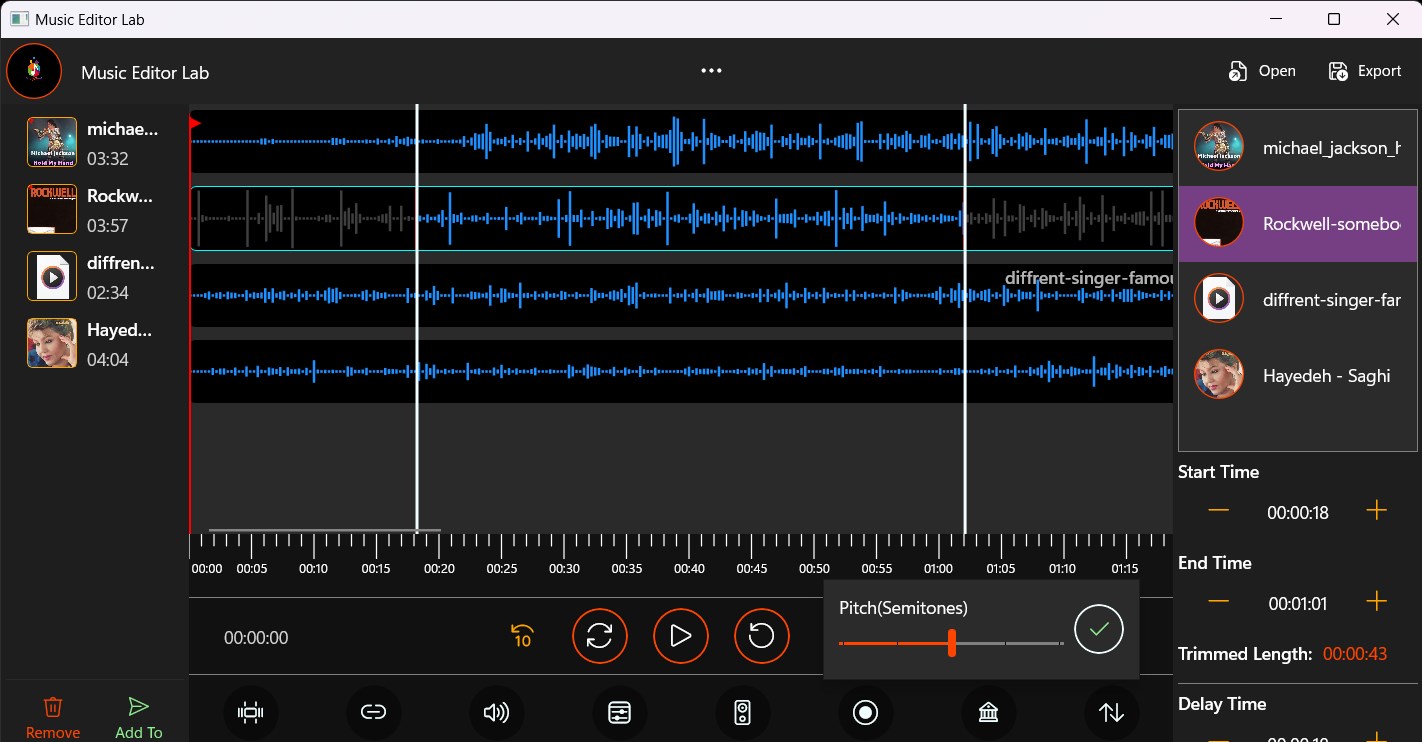Open the ellipsis options menu
This screenshot has height=742, width=1422.
click(x=711, y=70)
